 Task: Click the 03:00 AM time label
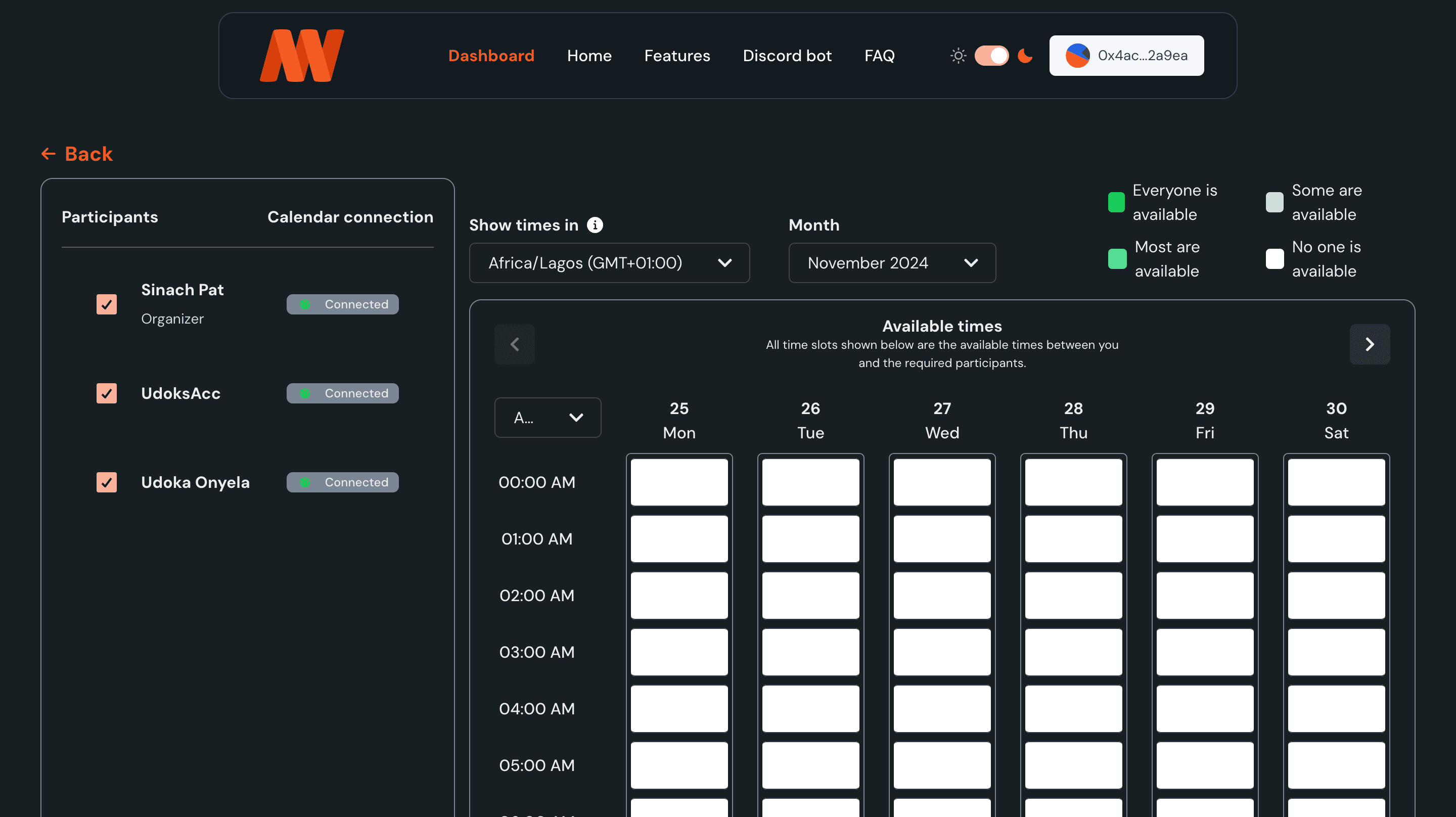pyautogui.click(x=536, y=652)
